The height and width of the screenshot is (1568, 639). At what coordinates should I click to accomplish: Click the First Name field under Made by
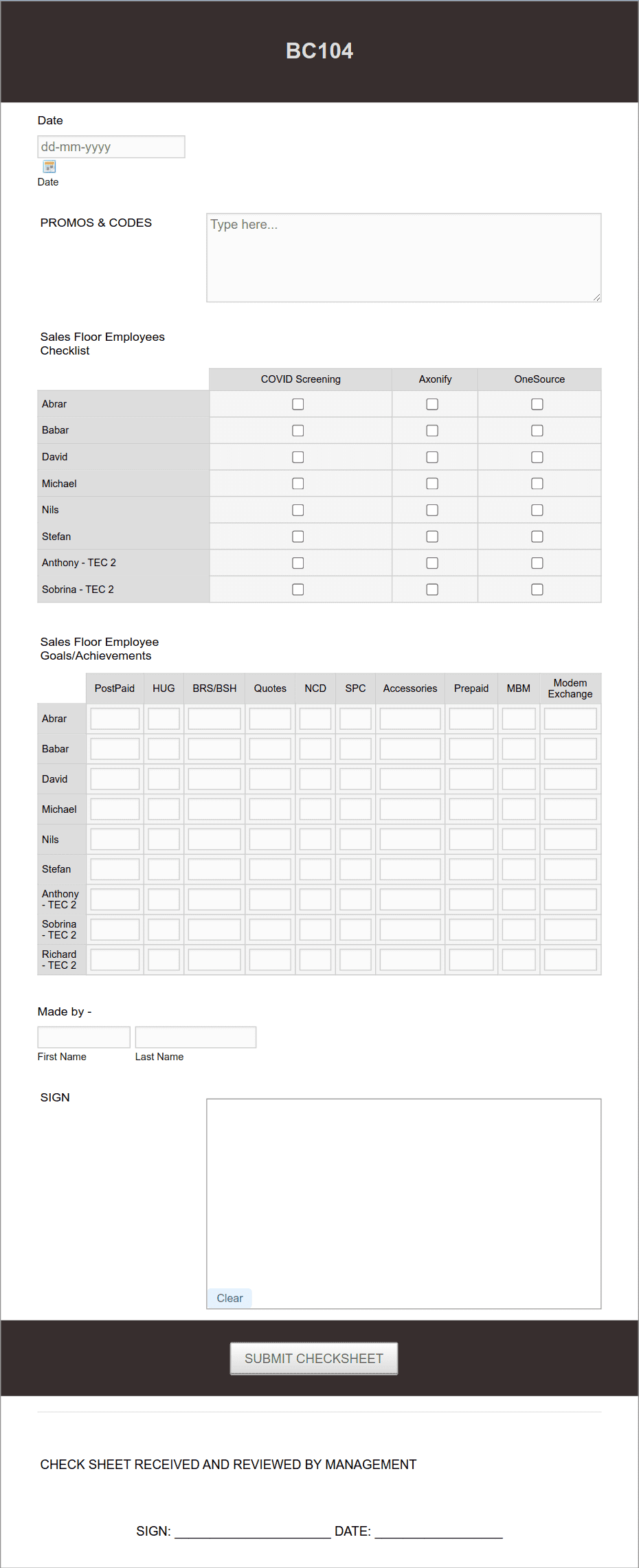[83, 1036]
